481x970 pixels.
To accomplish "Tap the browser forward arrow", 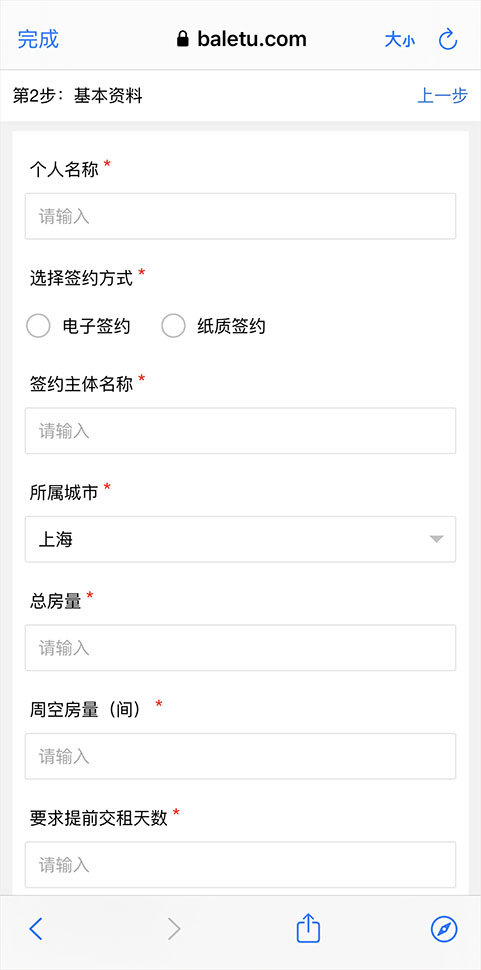I will pyautogui.click(x=174, y=929).
